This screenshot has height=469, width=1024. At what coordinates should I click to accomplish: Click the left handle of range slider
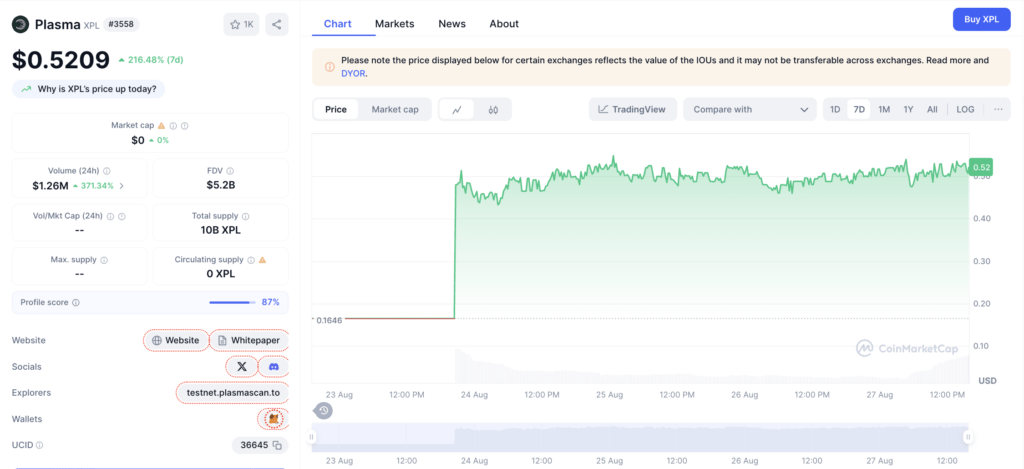[312, 436]
